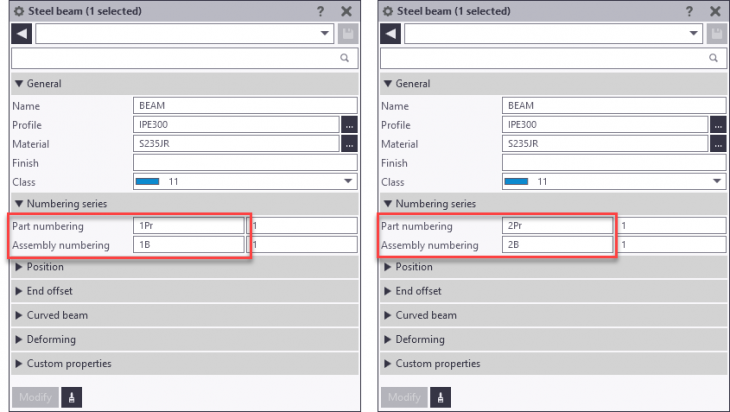Expand Custom properties section in left panel

tap(185, 364)
